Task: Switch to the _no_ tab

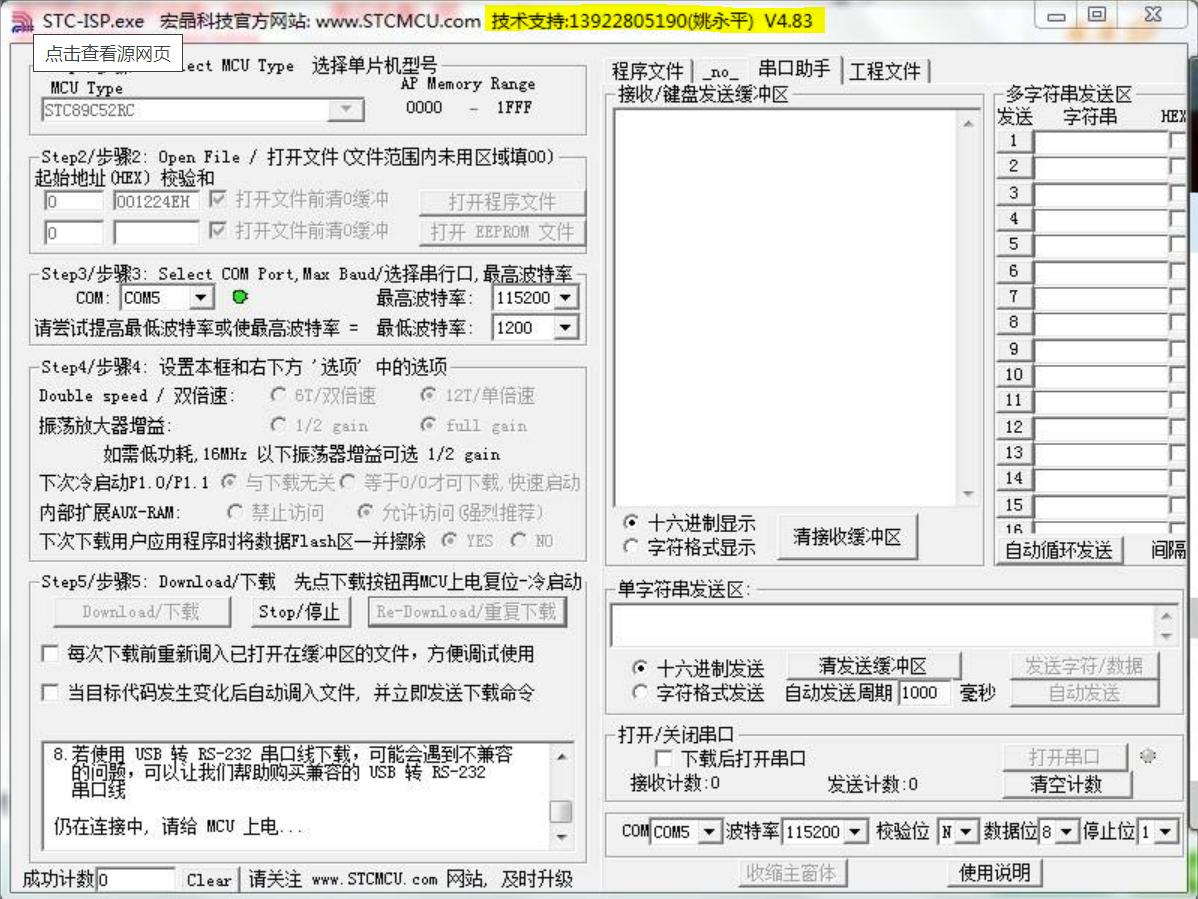Action: [720, 72]
